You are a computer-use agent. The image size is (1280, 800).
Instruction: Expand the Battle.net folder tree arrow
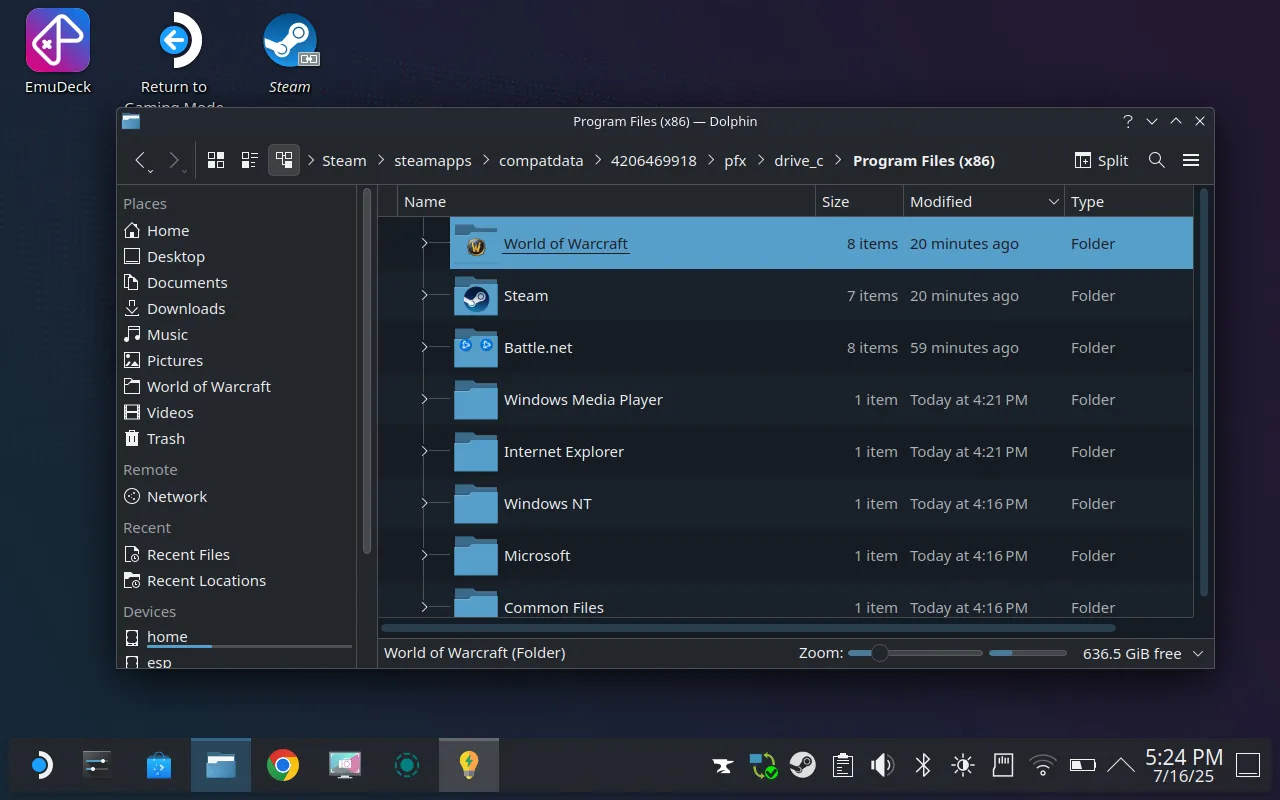click(x=424, y=347)
